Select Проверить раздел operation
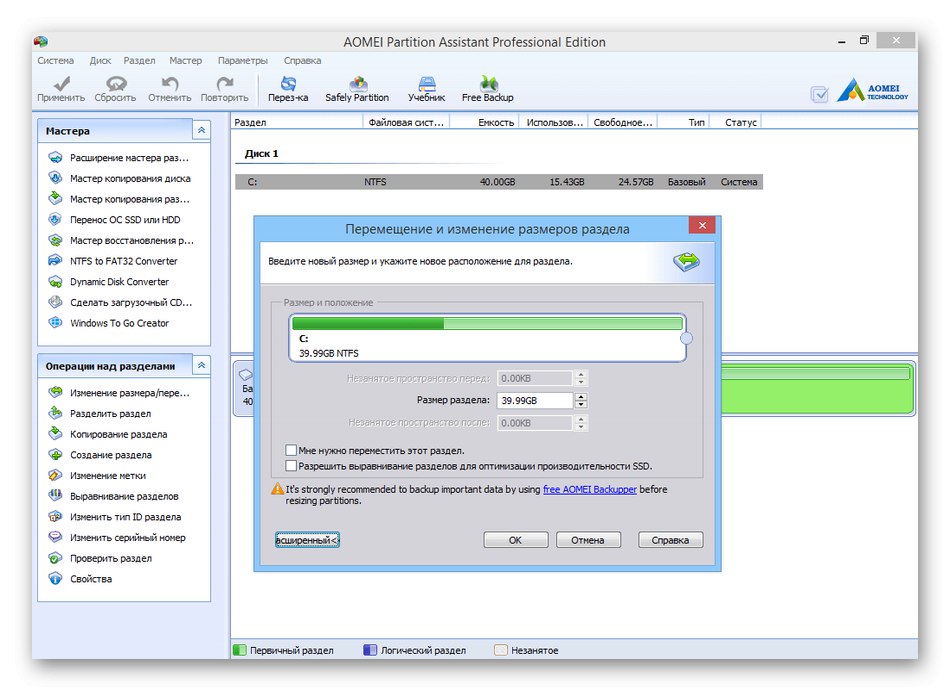This screenshot has height=691, width=950. [x=101, y=558]
